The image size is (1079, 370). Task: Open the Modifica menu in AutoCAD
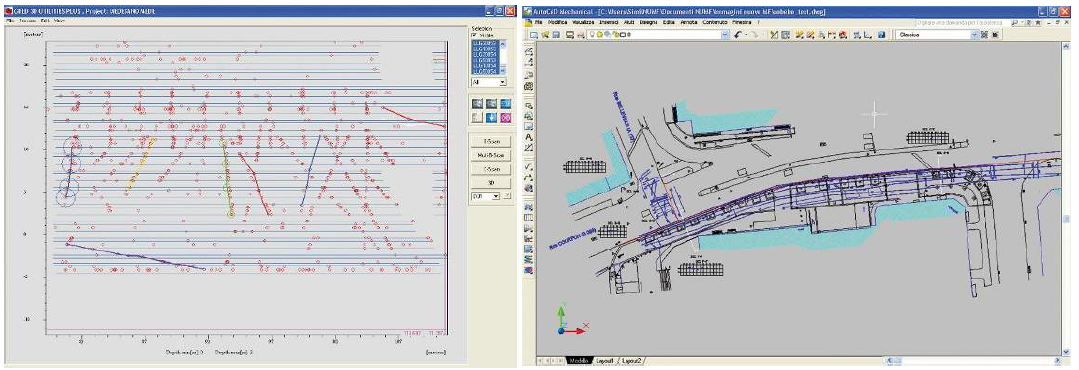pos(557,22)
